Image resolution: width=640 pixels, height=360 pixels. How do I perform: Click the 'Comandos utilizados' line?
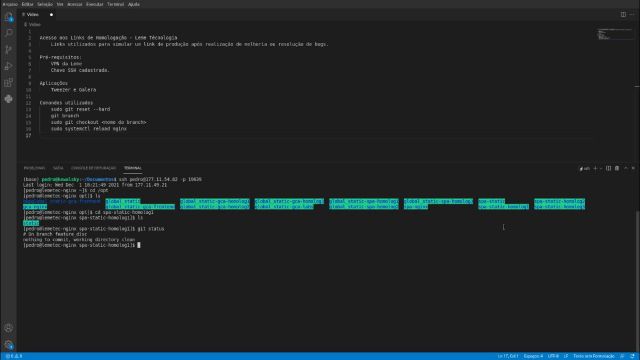tap(66, 103)
